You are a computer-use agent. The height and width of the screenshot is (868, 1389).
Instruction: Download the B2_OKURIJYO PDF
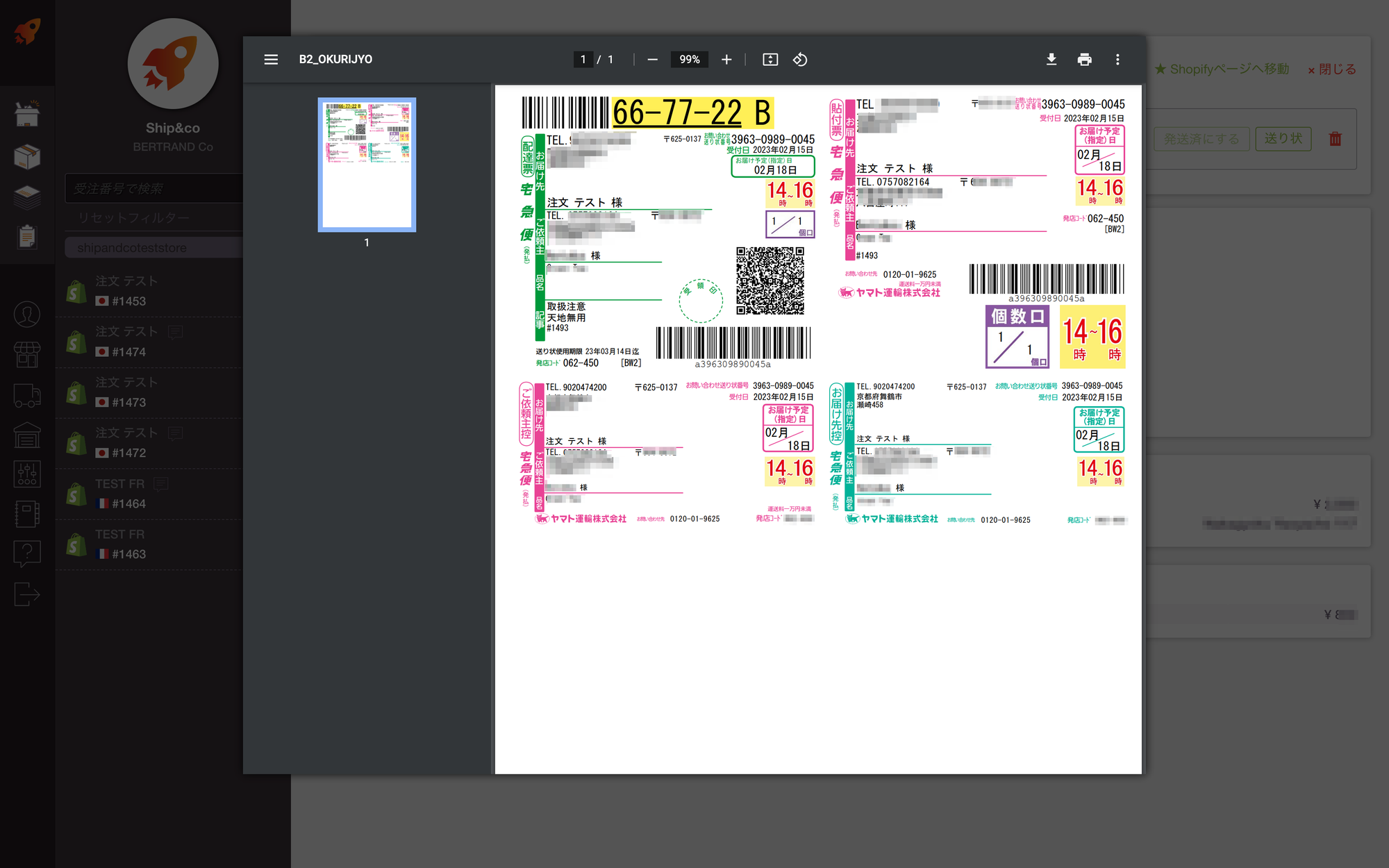click(1051, 60)
